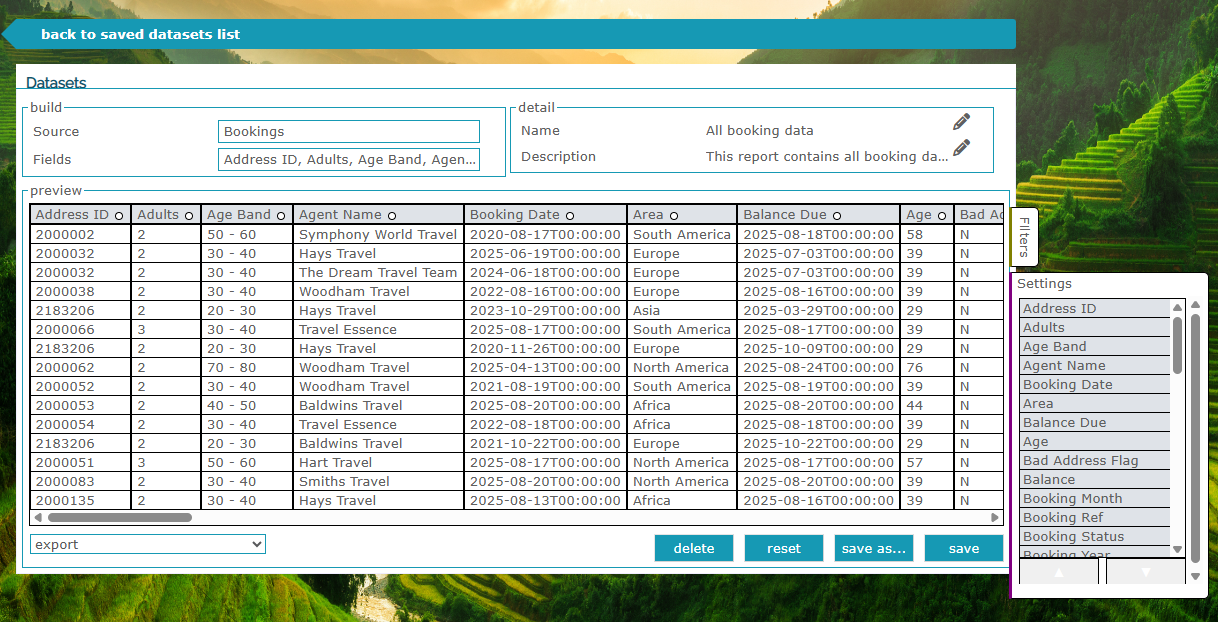Click the circle icon in Agent Name header

392,215
